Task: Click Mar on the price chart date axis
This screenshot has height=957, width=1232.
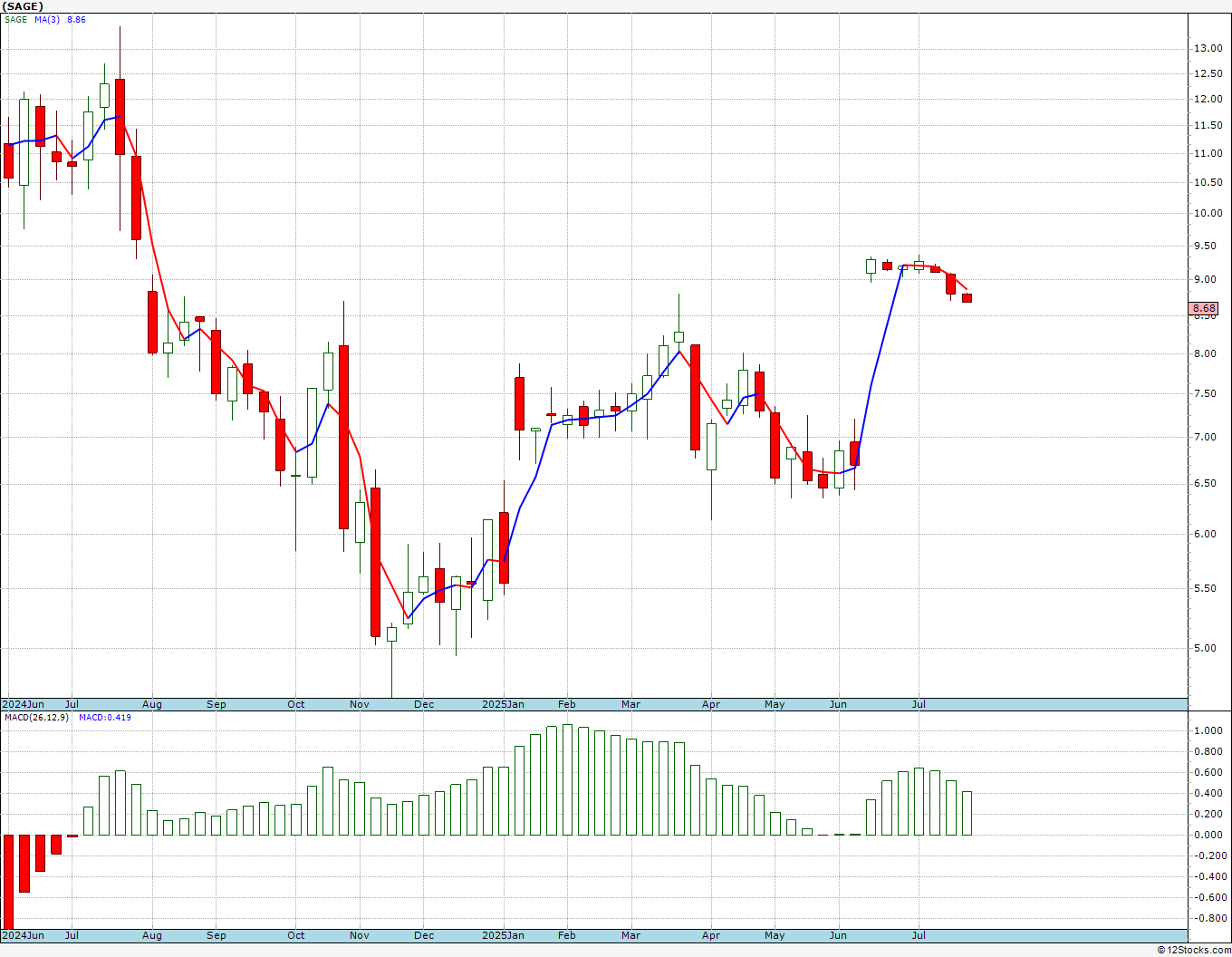Action: tap(630, 704)
